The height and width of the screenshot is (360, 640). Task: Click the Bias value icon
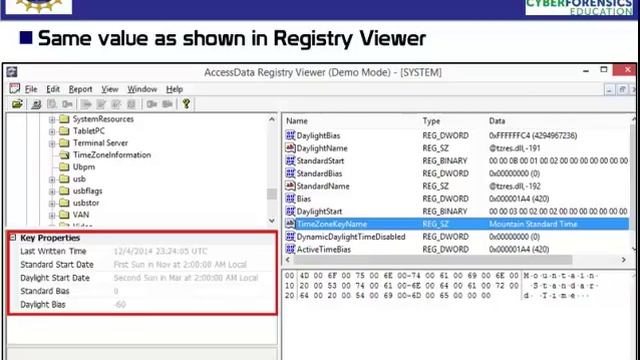point(290,198)
